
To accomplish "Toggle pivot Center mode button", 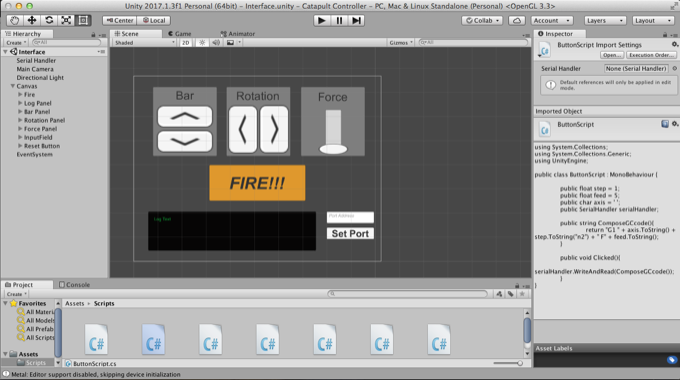I will coord(120,20).
